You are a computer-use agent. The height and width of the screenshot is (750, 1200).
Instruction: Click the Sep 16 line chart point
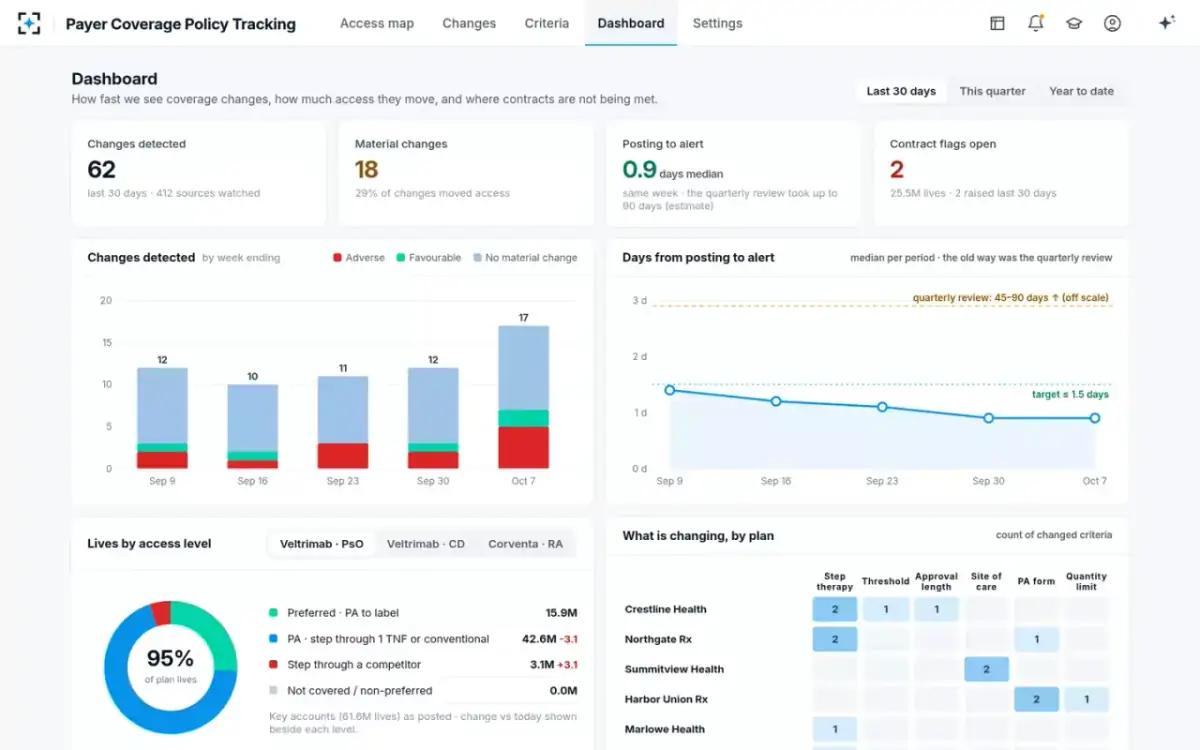pos(776,401)
